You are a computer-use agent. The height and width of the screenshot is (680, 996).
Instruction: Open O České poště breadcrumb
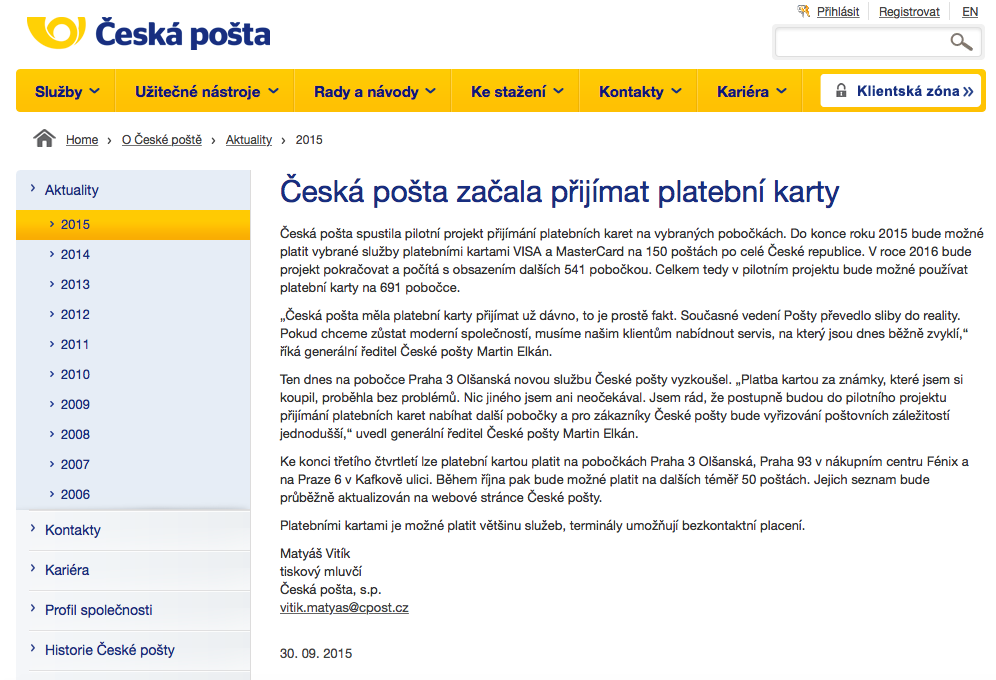161,140
